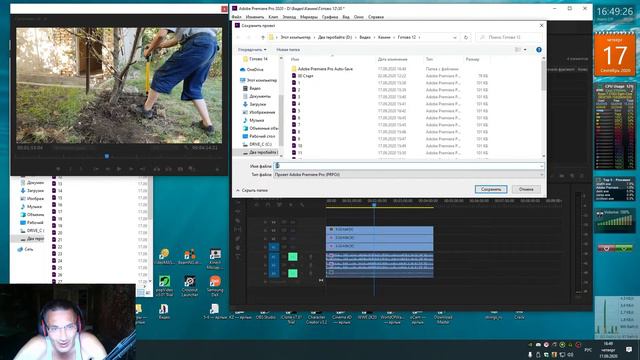Open the Изменить menu

pos(255,17)
